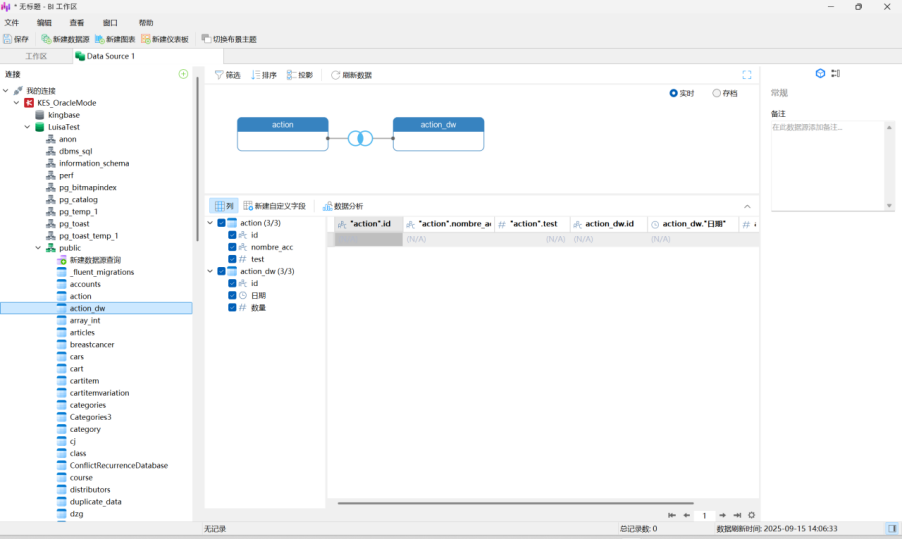
Task: Toggle fullscreen for the data source diagram
Action: 746,75
